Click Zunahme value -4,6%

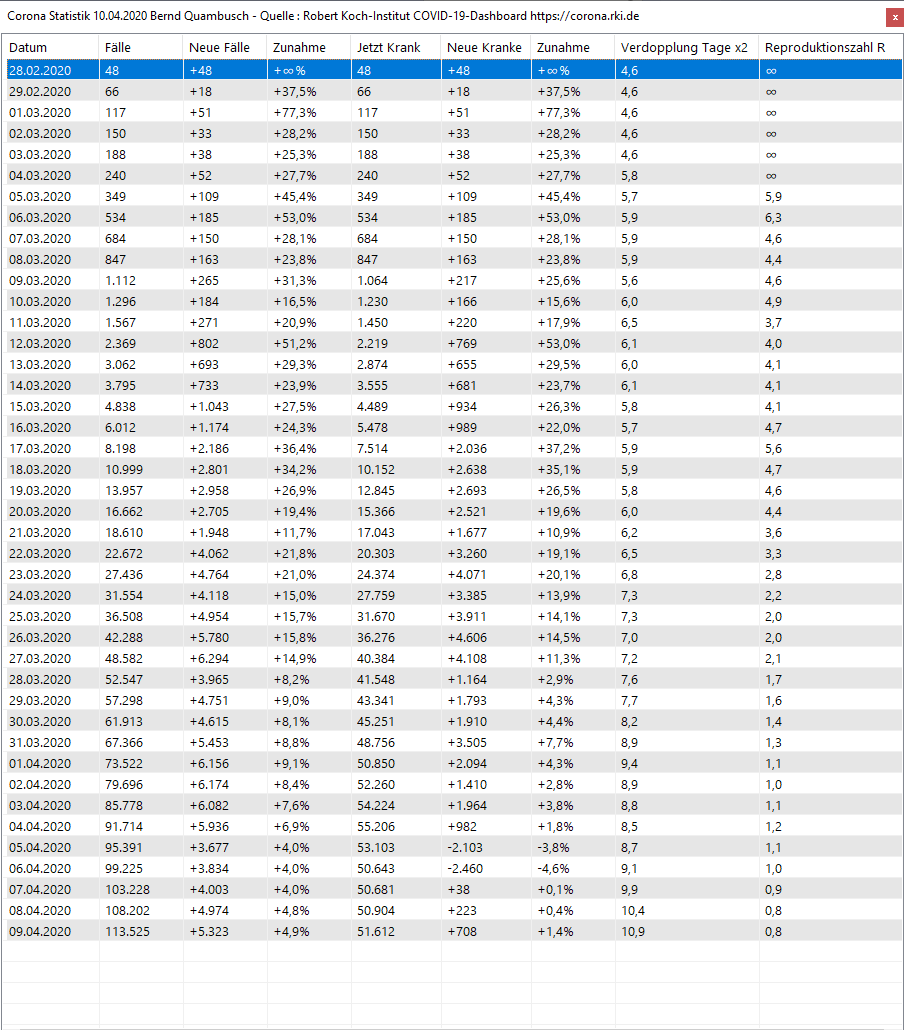click(x=554, y=869)
